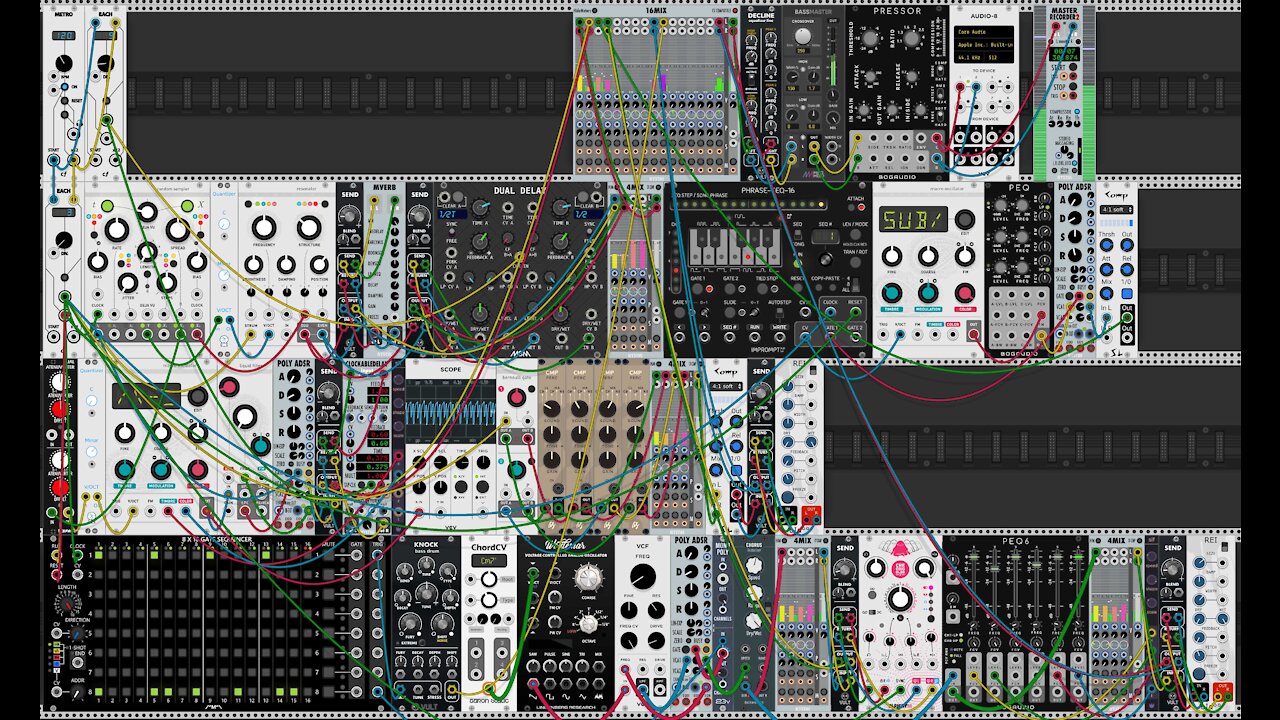
Task: Open 4:1 soft dropdown on third-row Comp
Action: [x=727, y=386]
